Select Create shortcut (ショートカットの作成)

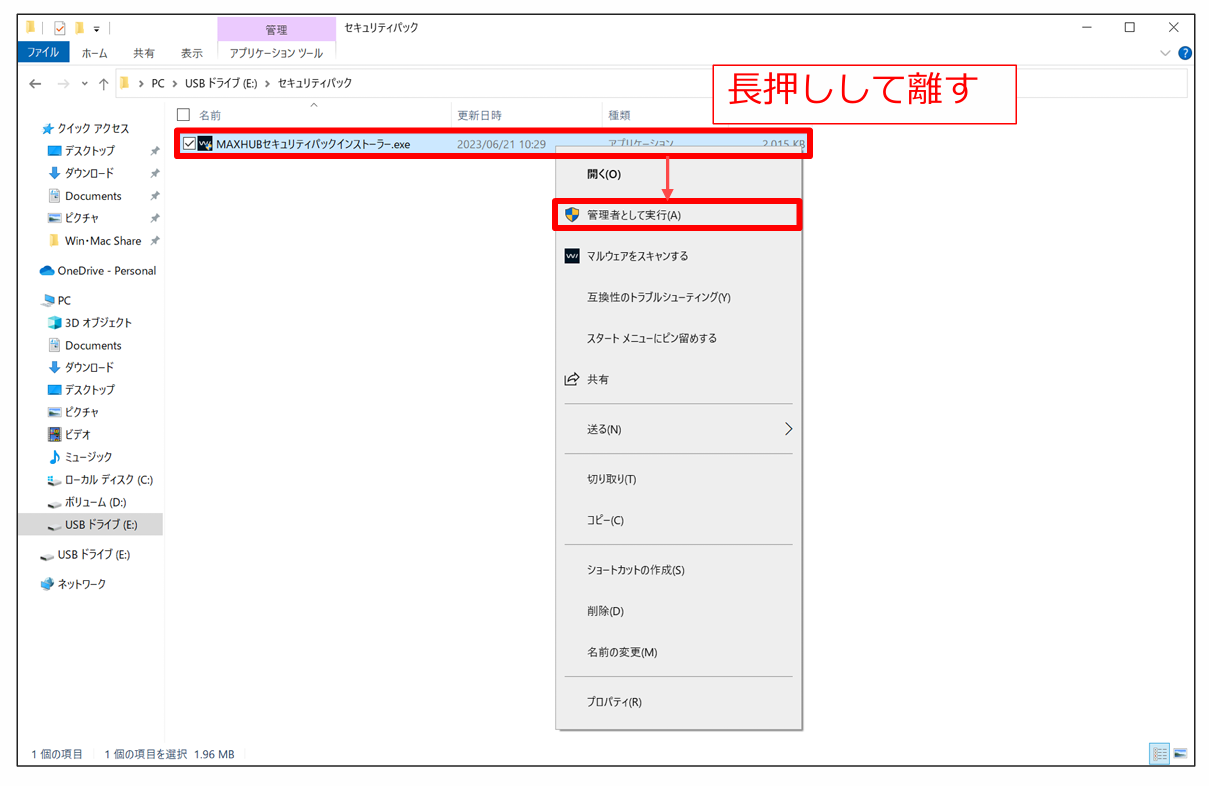pos(636,570)
